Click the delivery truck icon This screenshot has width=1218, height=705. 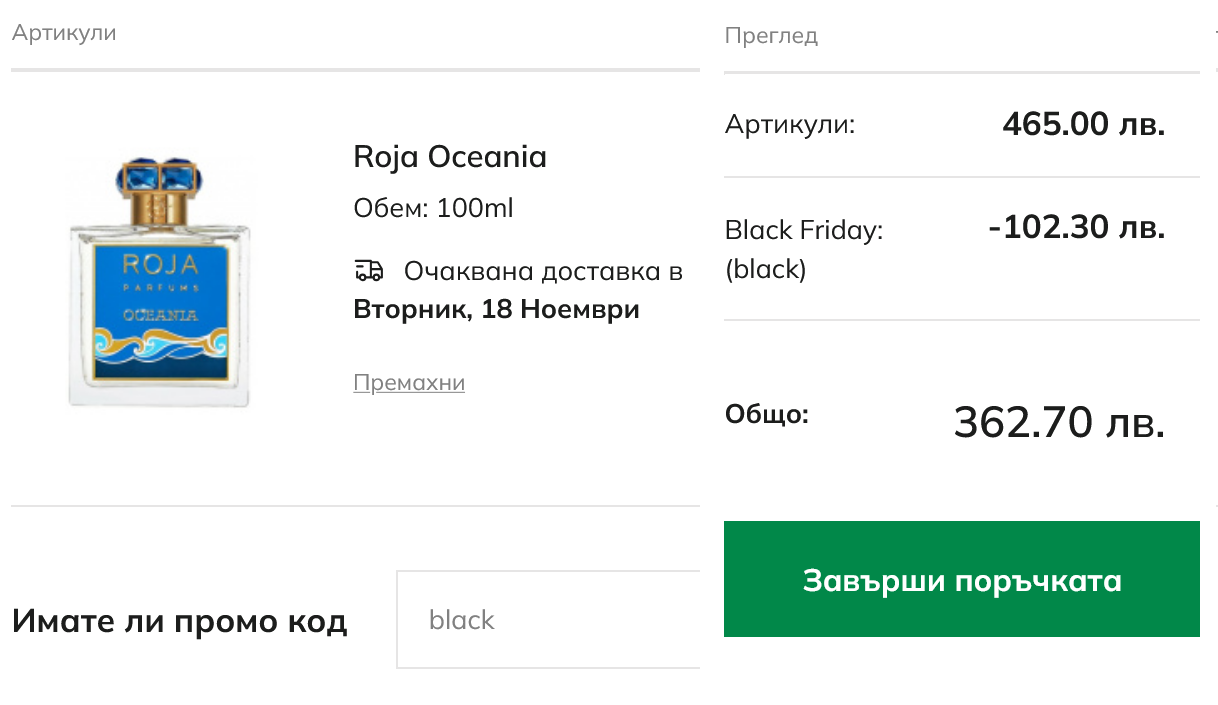[369, 271]
